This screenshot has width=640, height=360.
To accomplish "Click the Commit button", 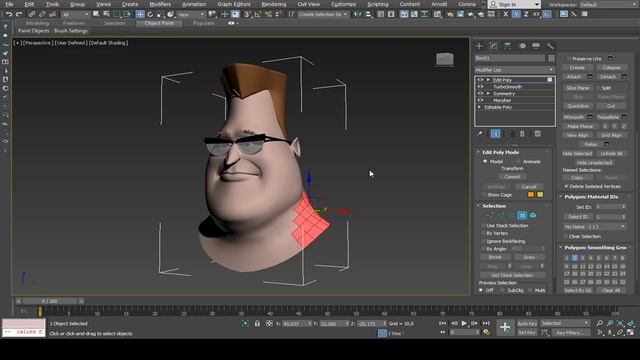I will [x=512, y=177].
